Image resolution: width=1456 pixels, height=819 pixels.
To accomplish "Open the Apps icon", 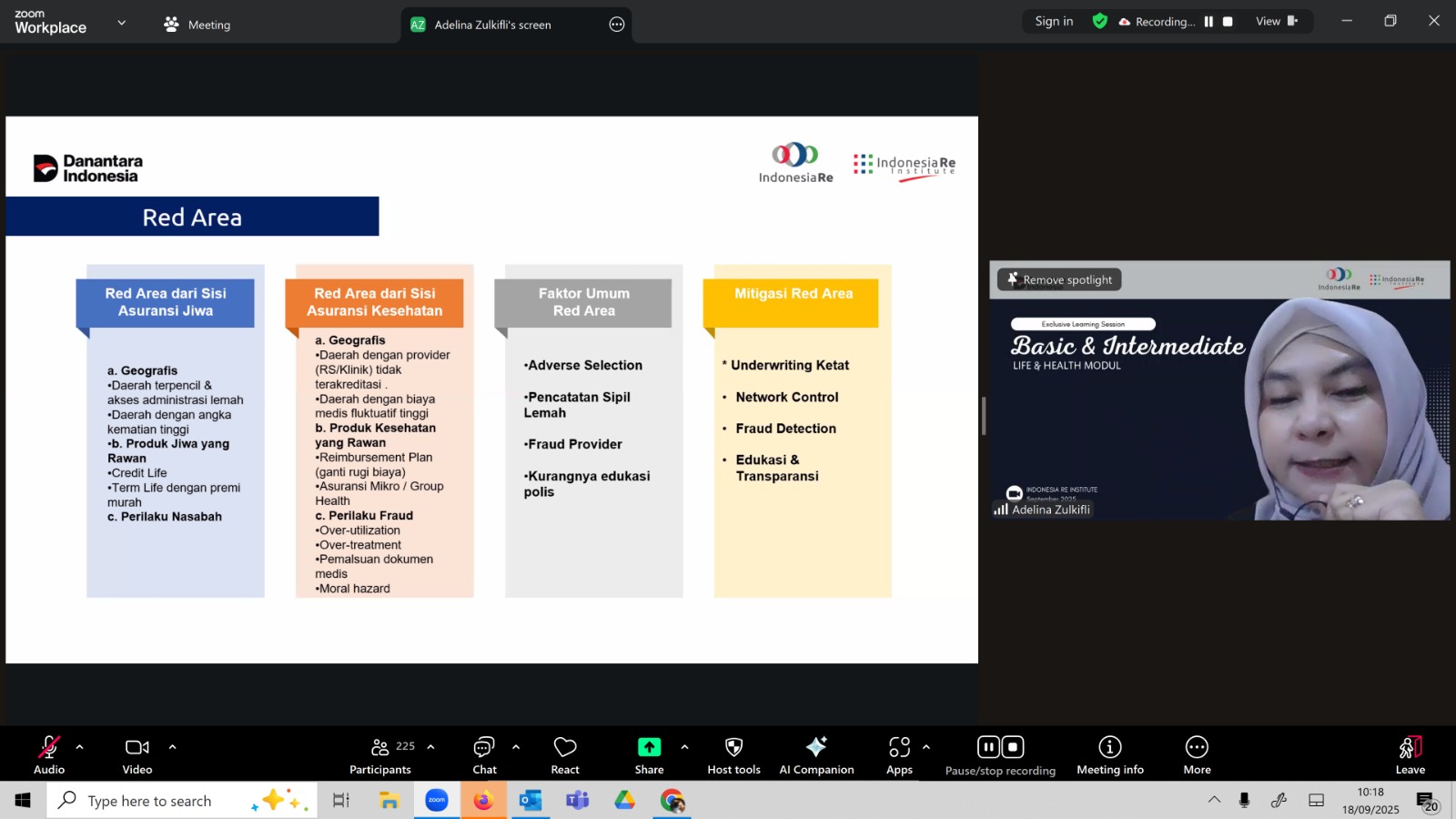I will pos(899,748).
